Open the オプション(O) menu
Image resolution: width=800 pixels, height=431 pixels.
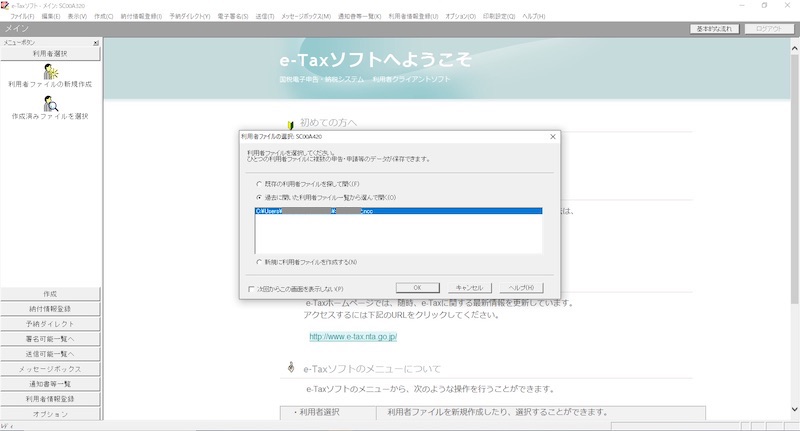point(460,16)
